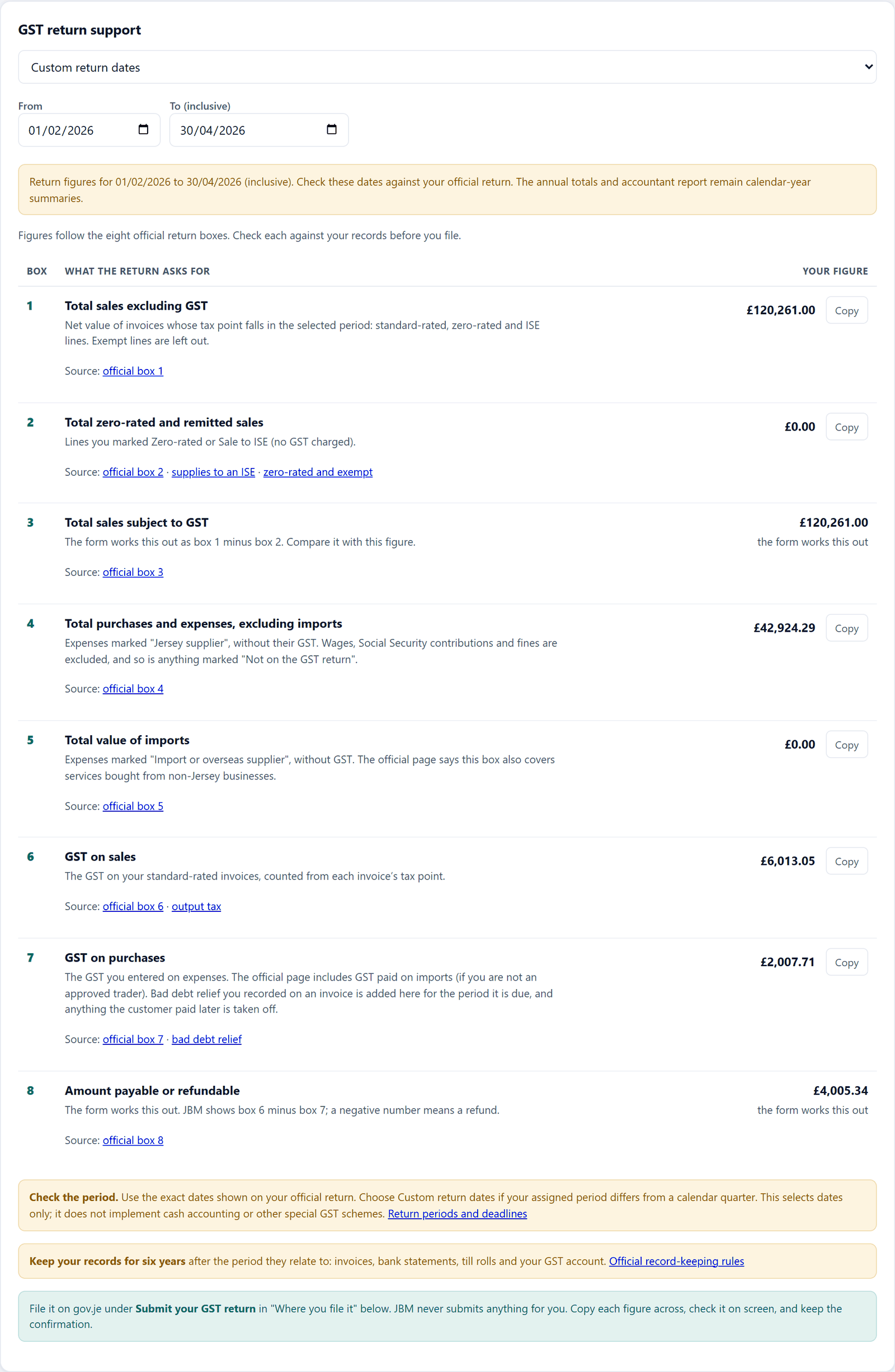Open the bad debt relief link
Viewport: 895px width, 1372px height.
[206, 1039]
